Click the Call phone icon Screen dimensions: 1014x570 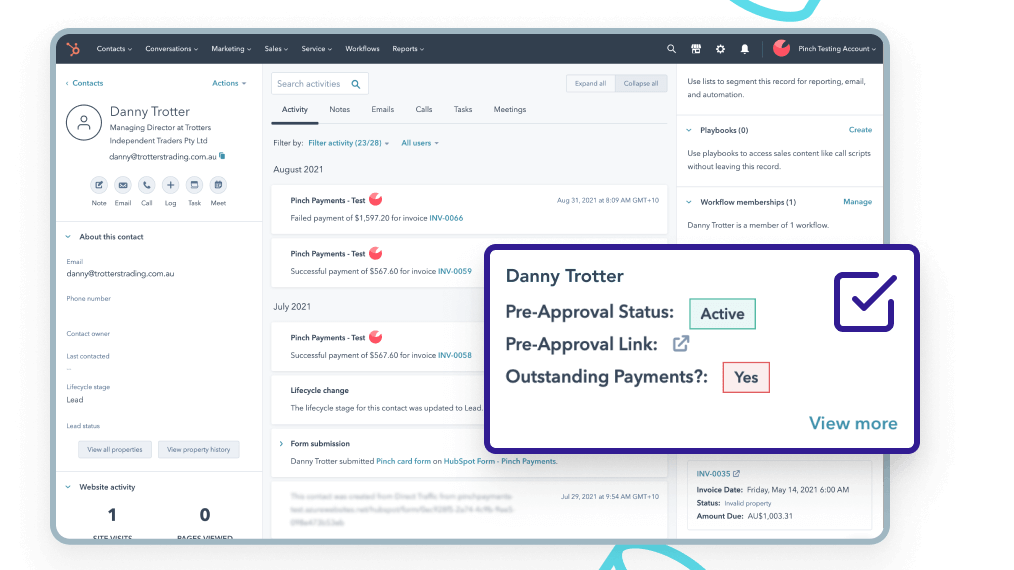tap(147, 185)
